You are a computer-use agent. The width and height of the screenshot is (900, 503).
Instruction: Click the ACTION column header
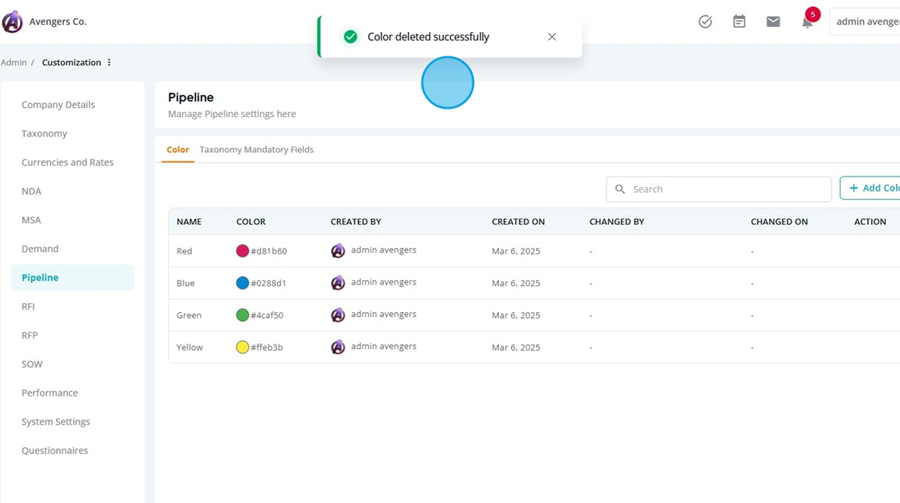870,222
